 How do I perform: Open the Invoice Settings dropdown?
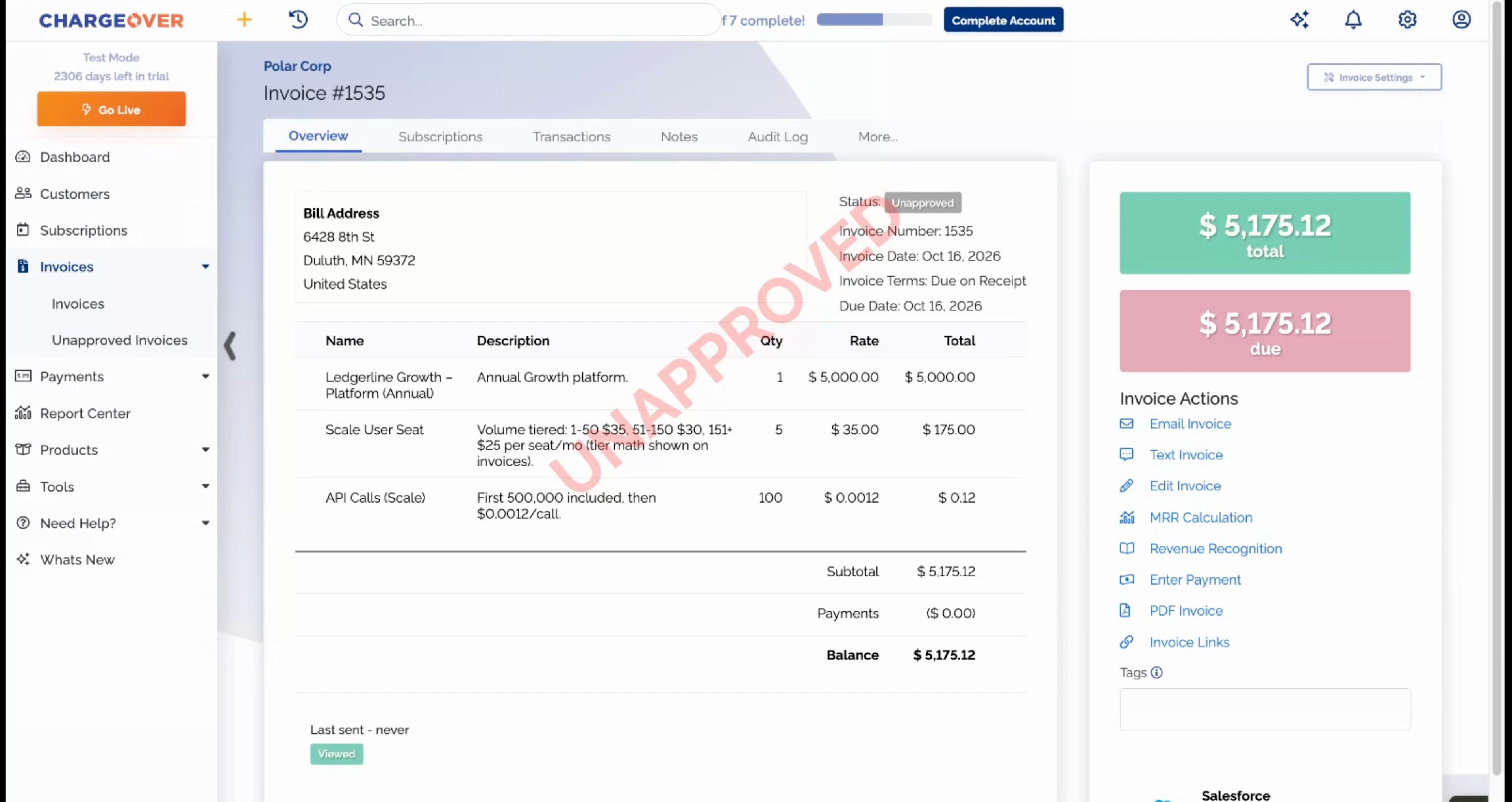click(x=1374, y=77)
